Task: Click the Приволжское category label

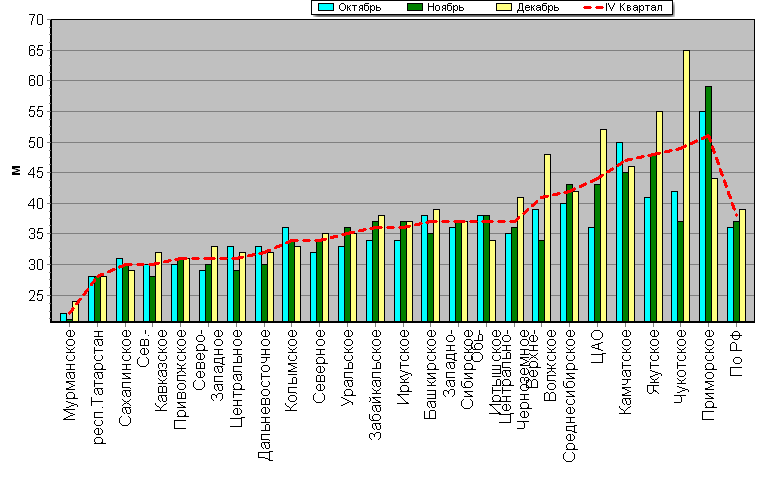Action: pos(181,379)
